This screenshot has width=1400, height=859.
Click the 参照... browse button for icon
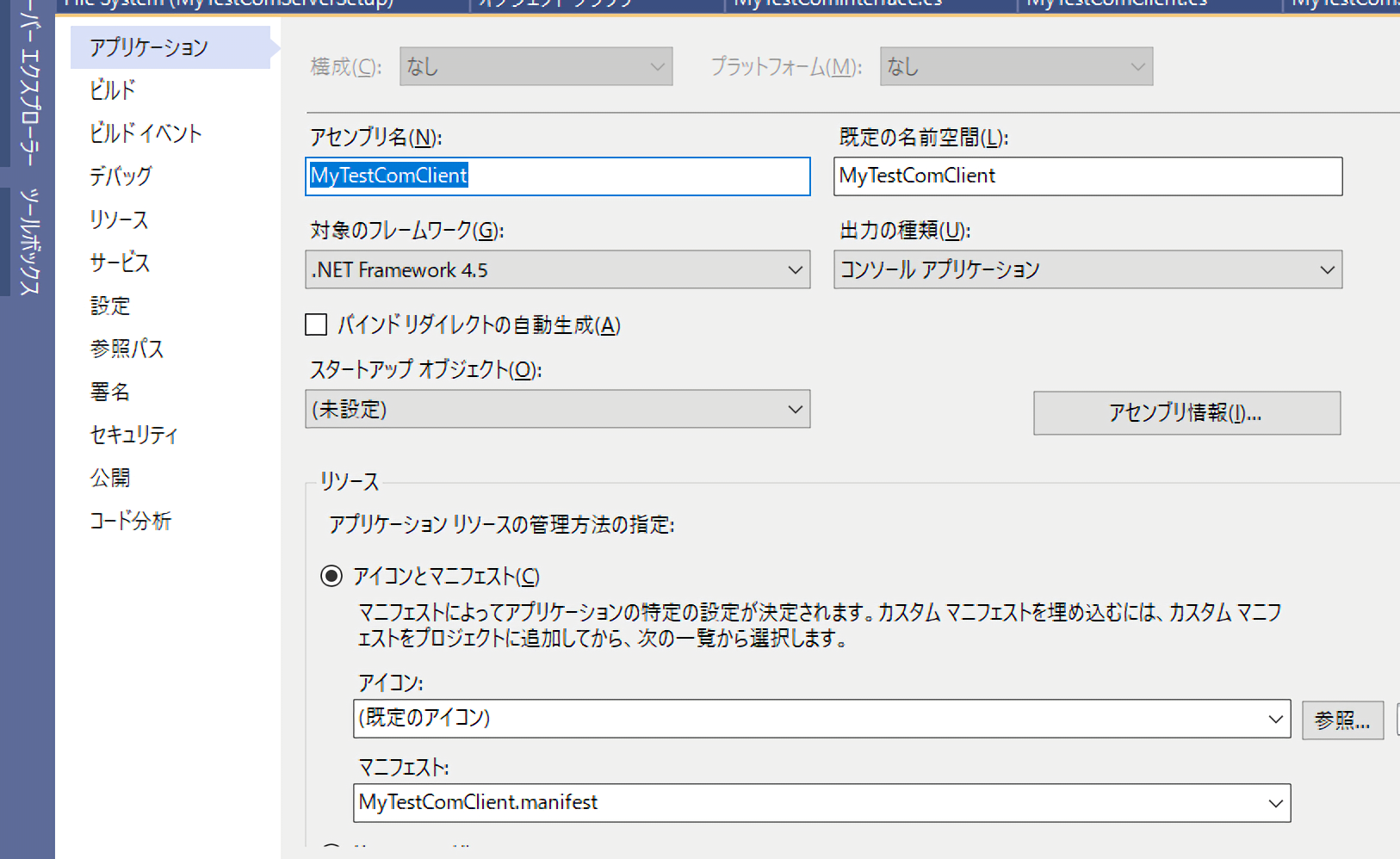pyautogui.click(x=1341, y=720)
